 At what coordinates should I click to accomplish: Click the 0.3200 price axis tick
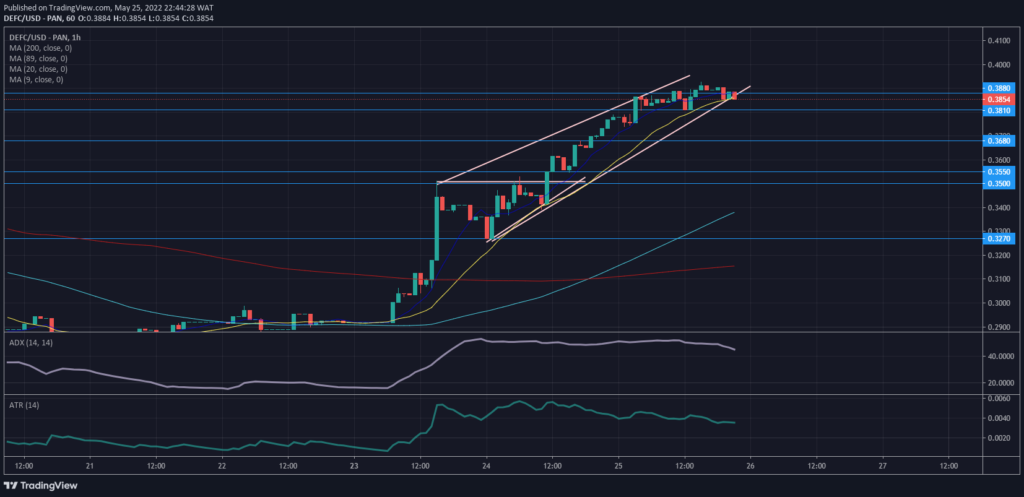[x=999, y=255]
